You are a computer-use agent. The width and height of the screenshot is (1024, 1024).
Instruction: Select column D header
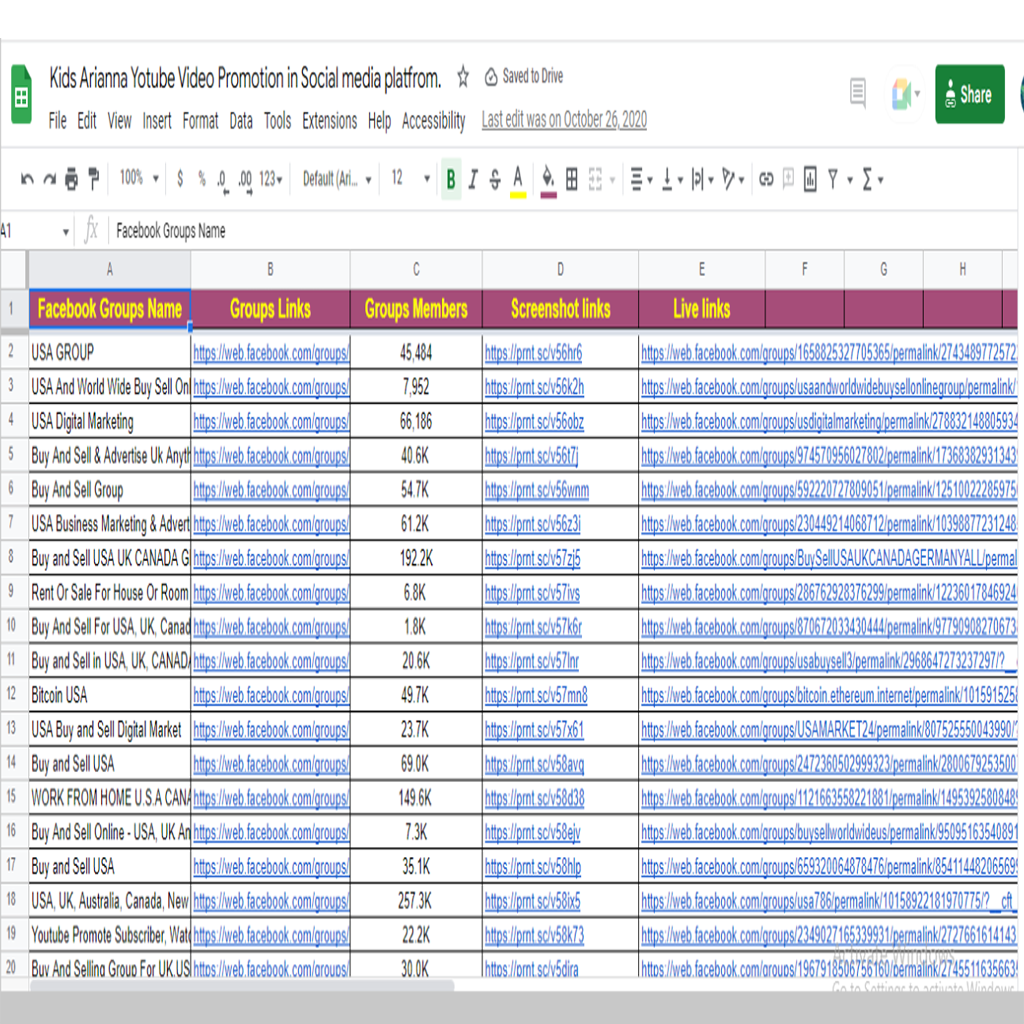point(560,269)
